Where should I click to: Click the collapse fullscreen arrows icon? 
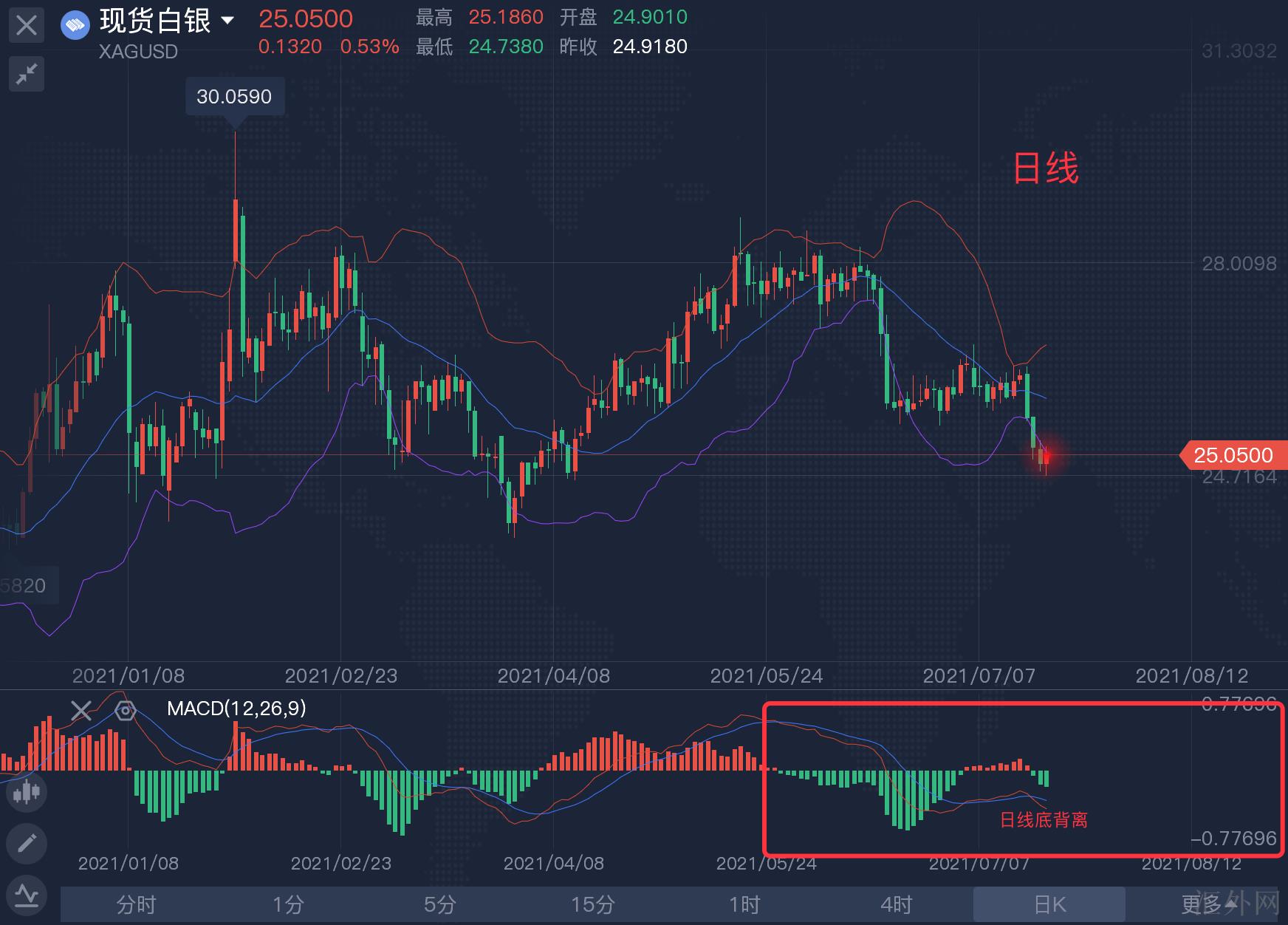pyautogui.click(x=27, y=74)
